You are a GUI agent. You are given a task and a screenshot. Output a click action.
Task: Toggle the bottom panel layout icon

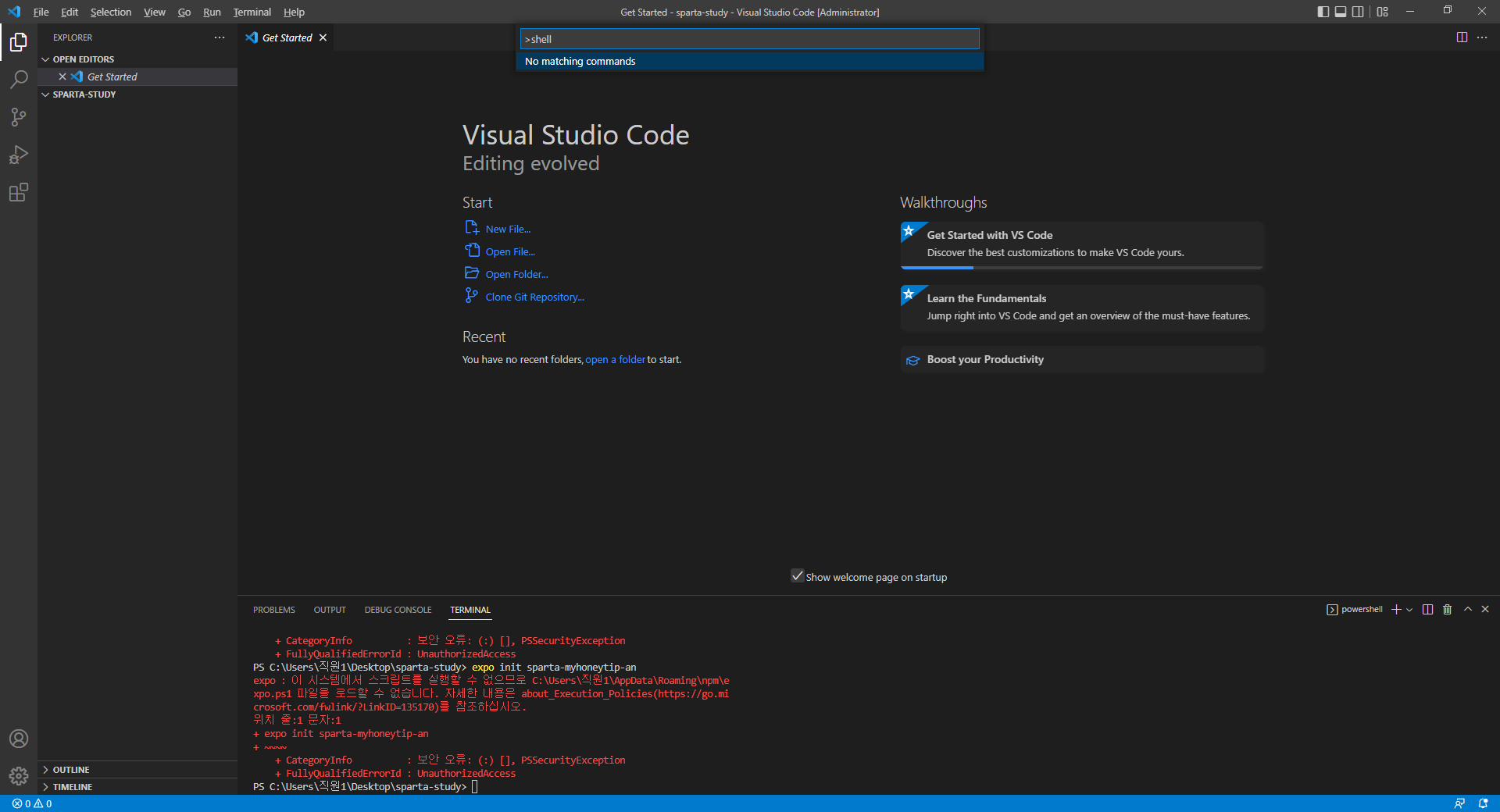(x=1341, y=12)
